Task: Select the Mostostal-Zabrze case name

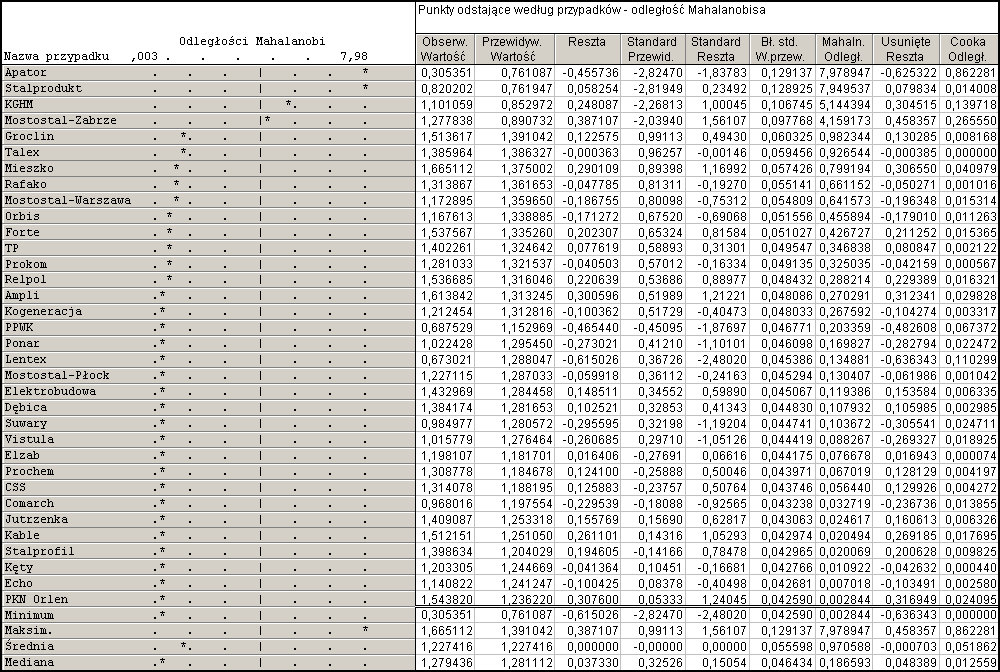Action: [x=61, y=121]
